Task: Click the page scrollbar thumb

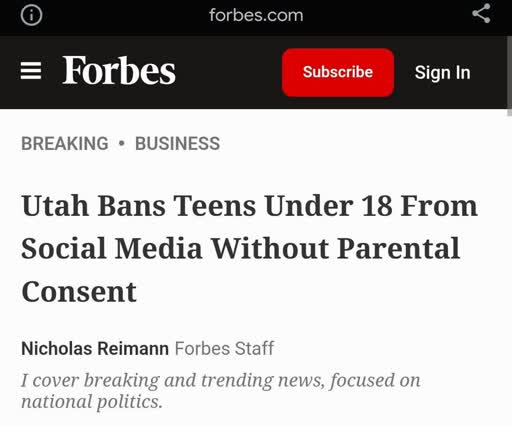Action: 509,76
